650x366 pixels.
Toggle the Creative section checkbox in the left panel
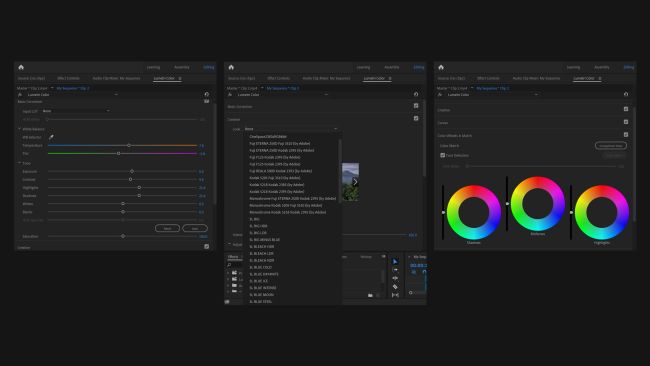tap(206, 246)
